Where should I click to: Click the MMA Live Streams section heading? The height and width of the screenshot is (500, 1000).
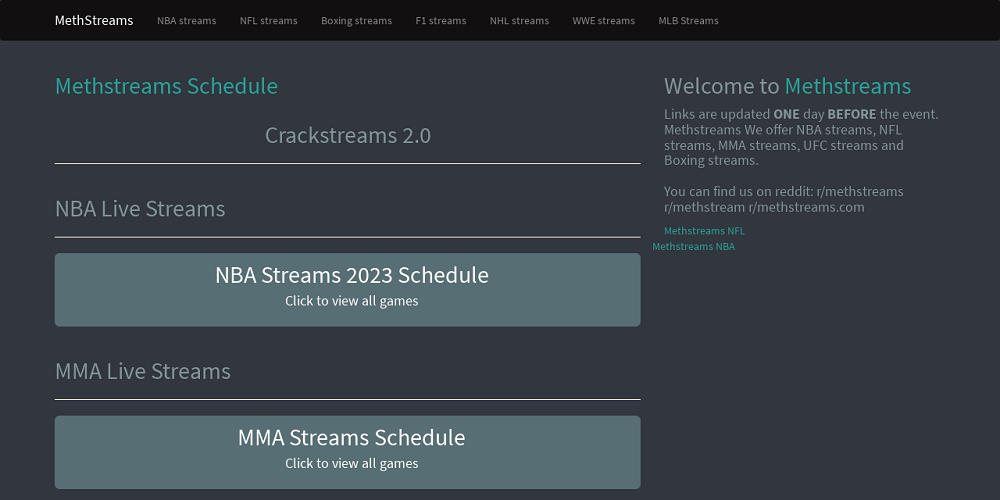[143, 371]
